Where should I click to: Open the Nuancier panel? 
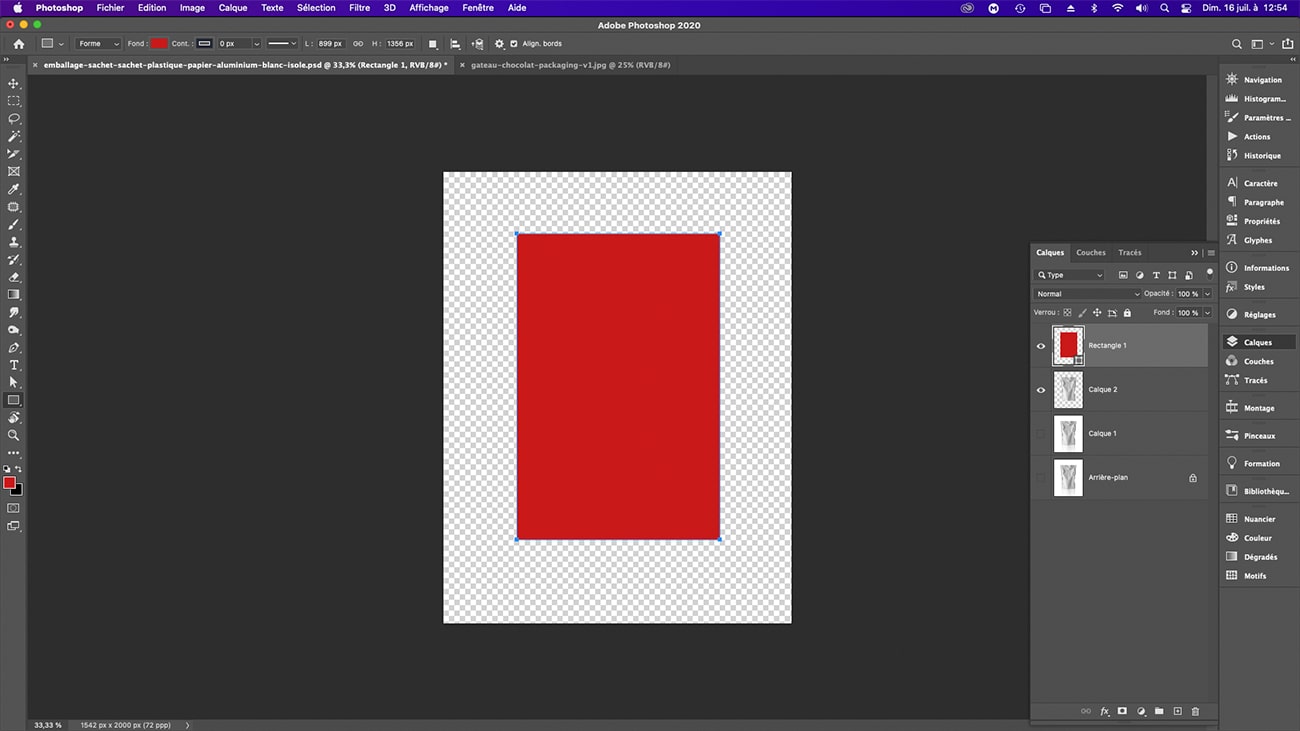point(1259,519)
